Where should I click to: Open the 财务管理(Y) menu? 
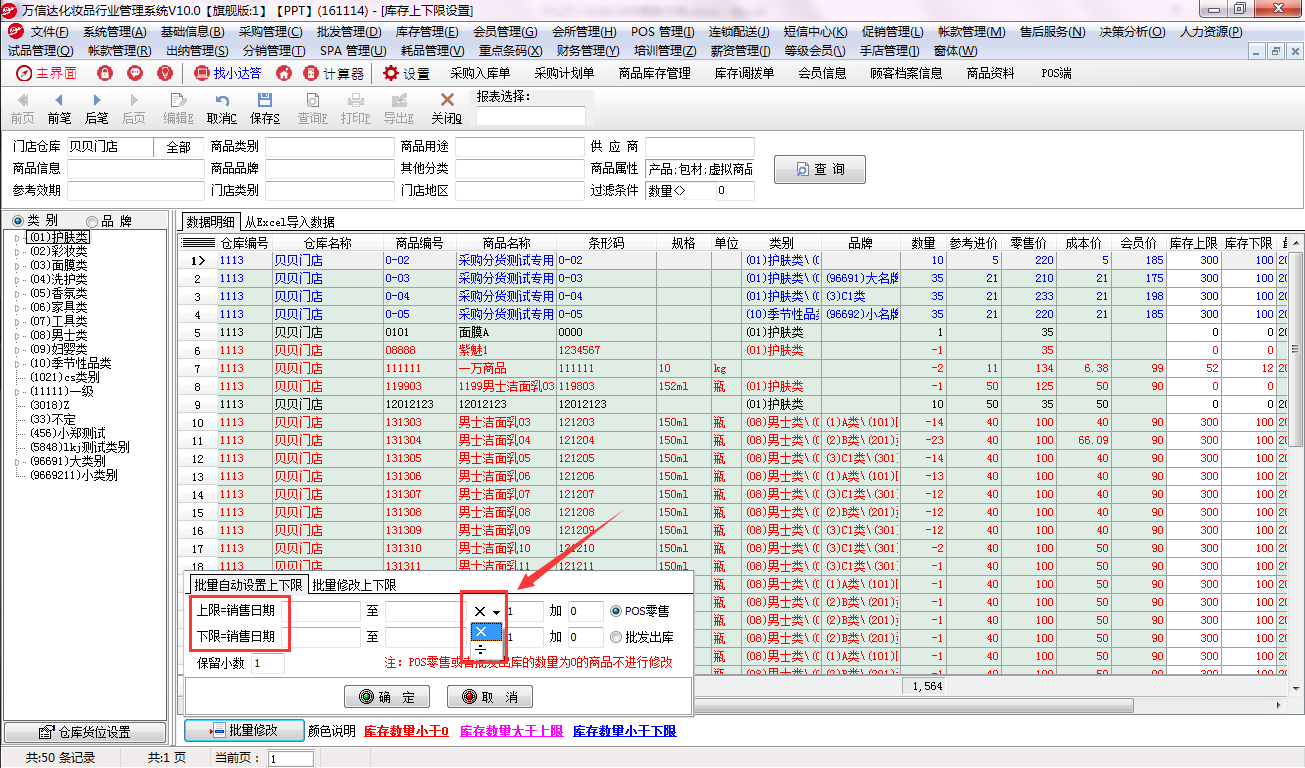(x=588, y=50)
